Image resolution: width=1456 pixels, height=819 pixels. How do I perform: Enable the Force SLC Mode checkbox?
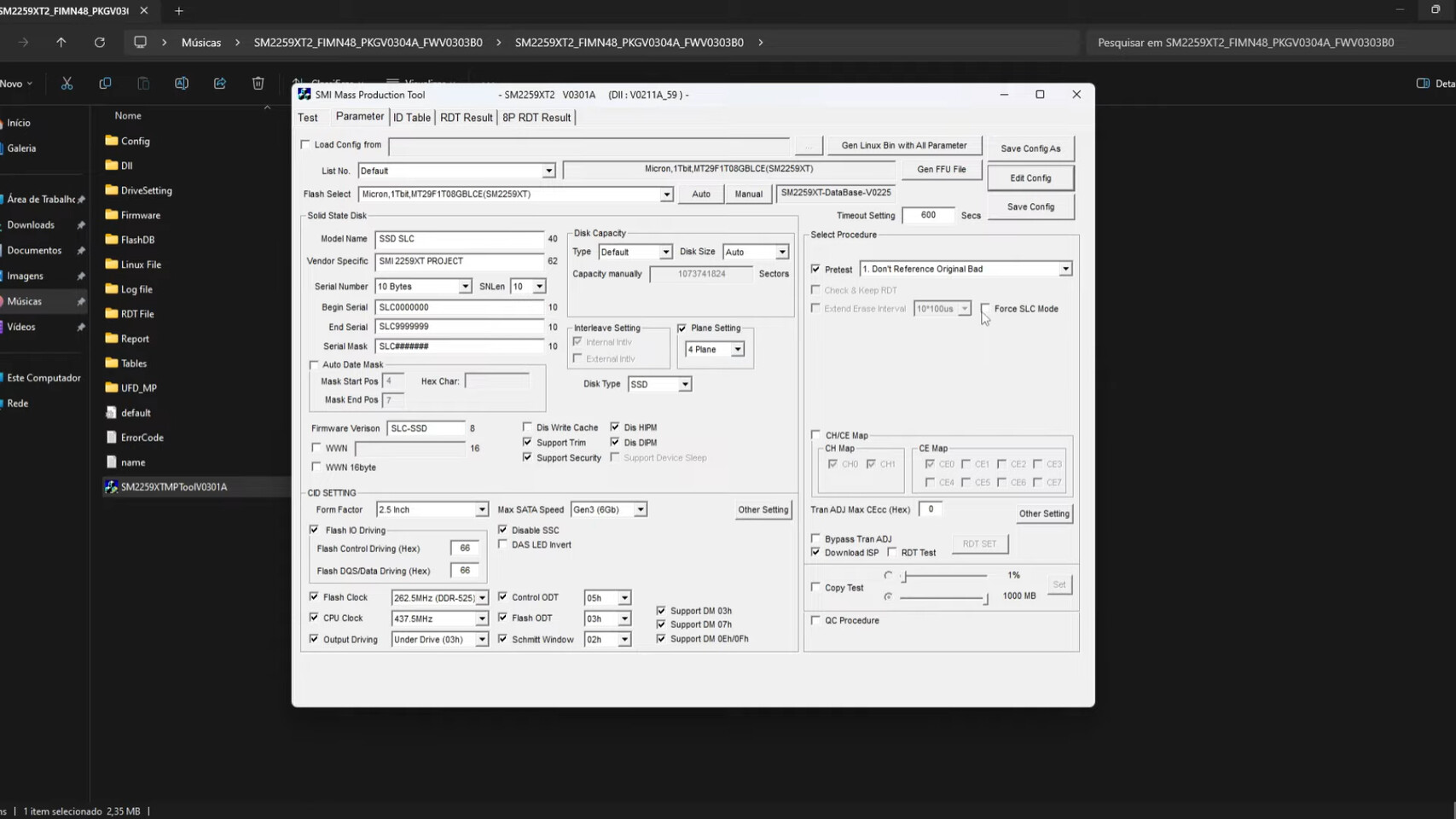(986, 309)
